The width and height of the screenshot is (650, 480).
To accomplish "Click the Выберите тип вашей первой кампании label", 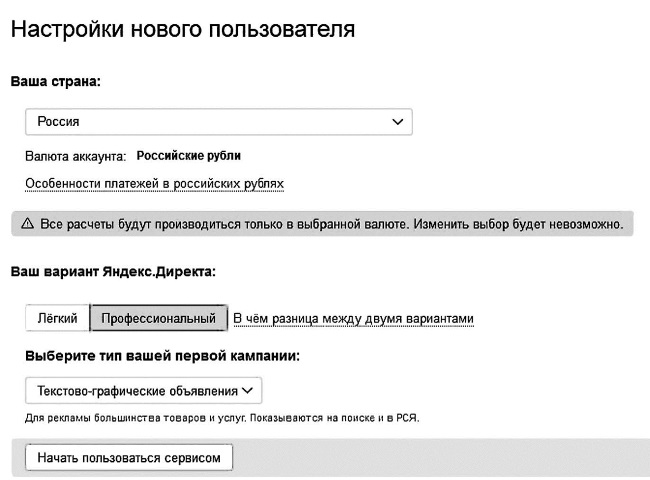I will click(163, 355).
